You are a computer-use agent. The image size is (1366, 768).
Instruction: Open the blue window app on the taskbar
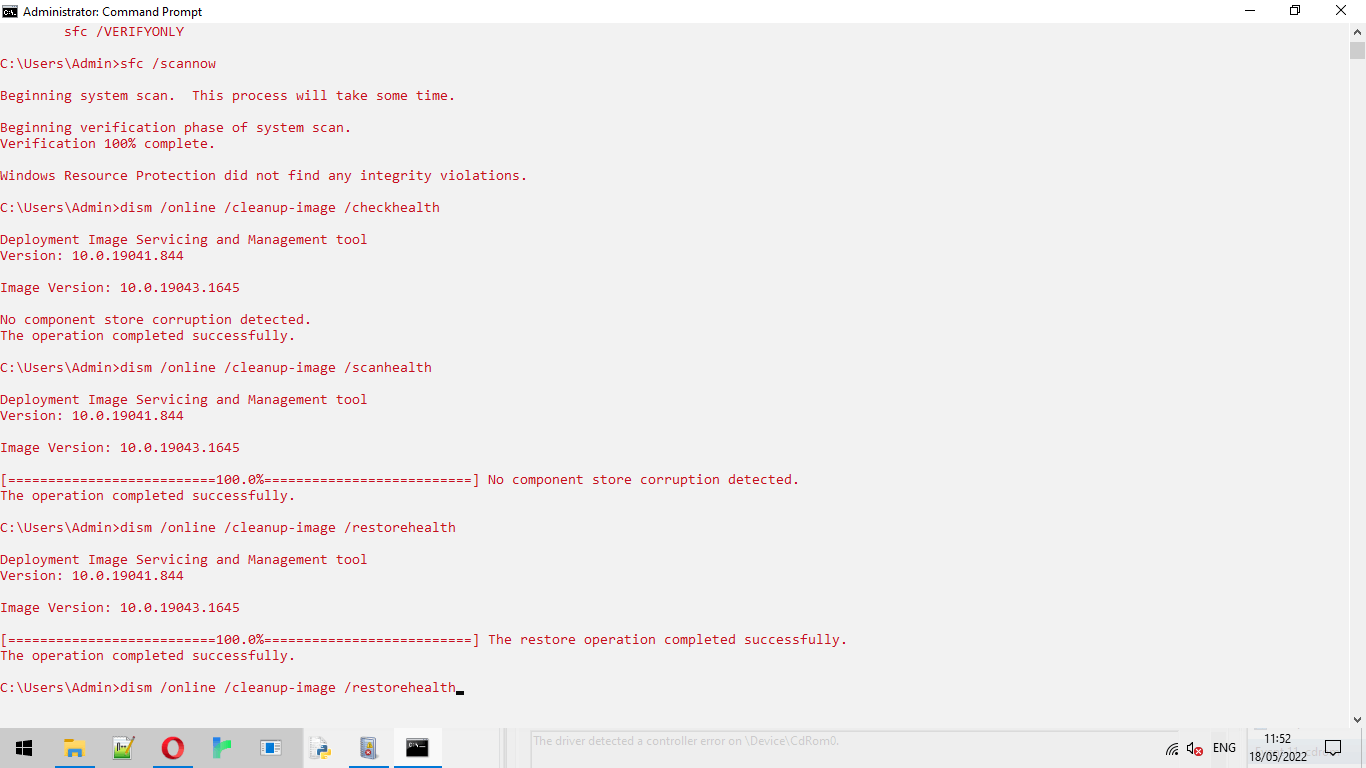[270, 747]
